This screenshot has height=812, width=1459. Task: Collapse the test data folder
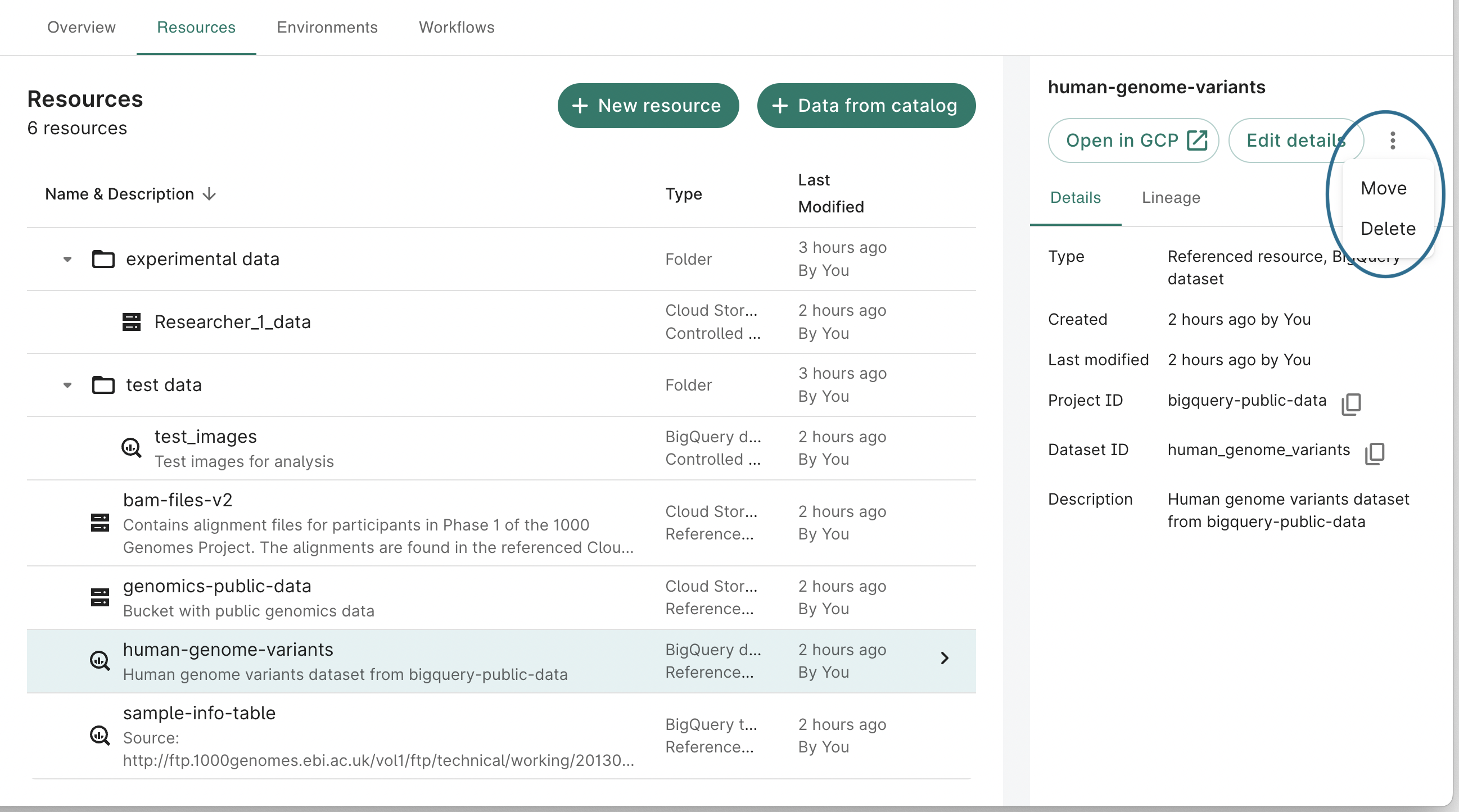pyautogui.click(x=68, y=385)
